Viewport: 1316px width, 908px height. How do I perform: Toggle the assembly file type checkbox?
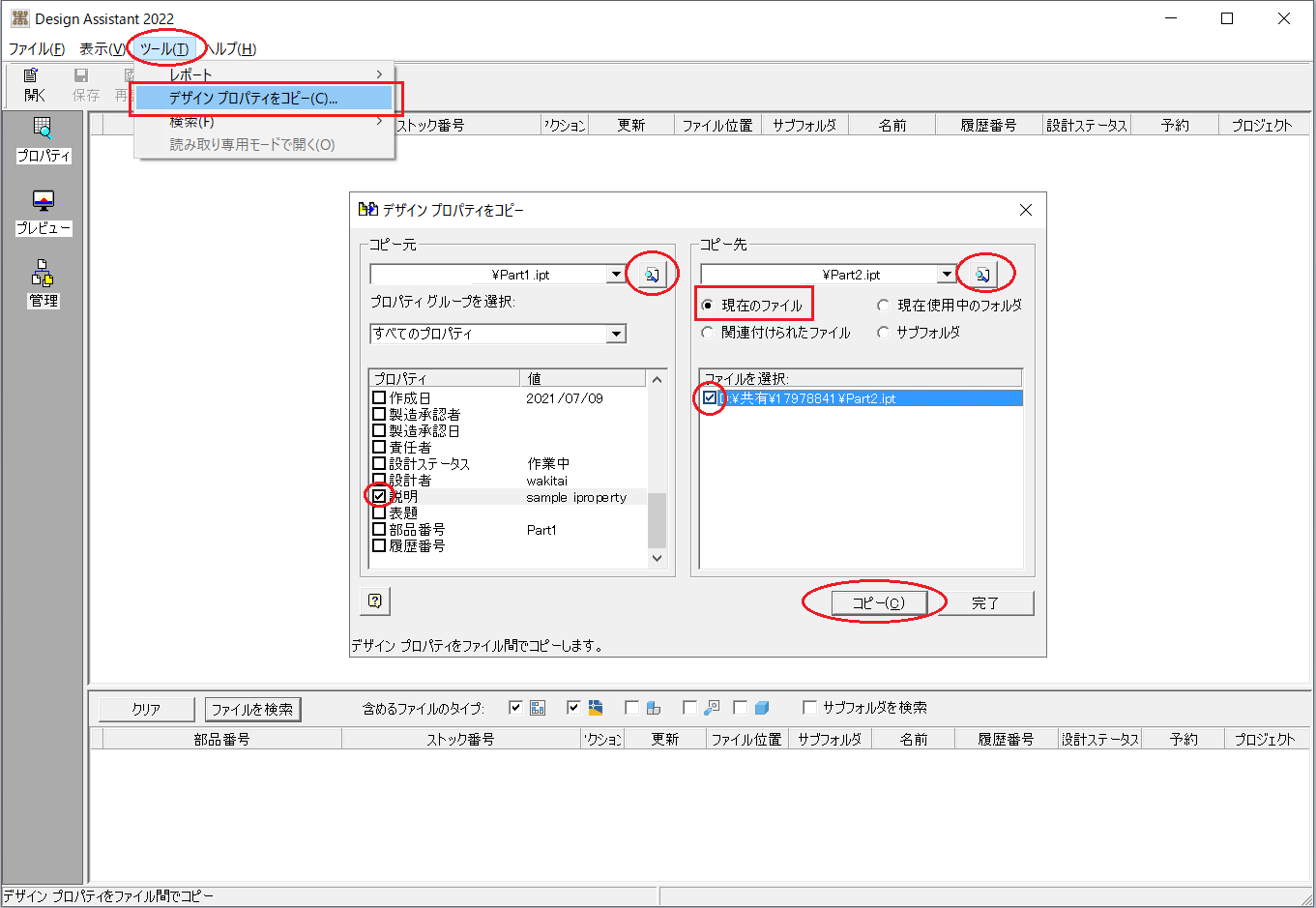tap(515, 708)
